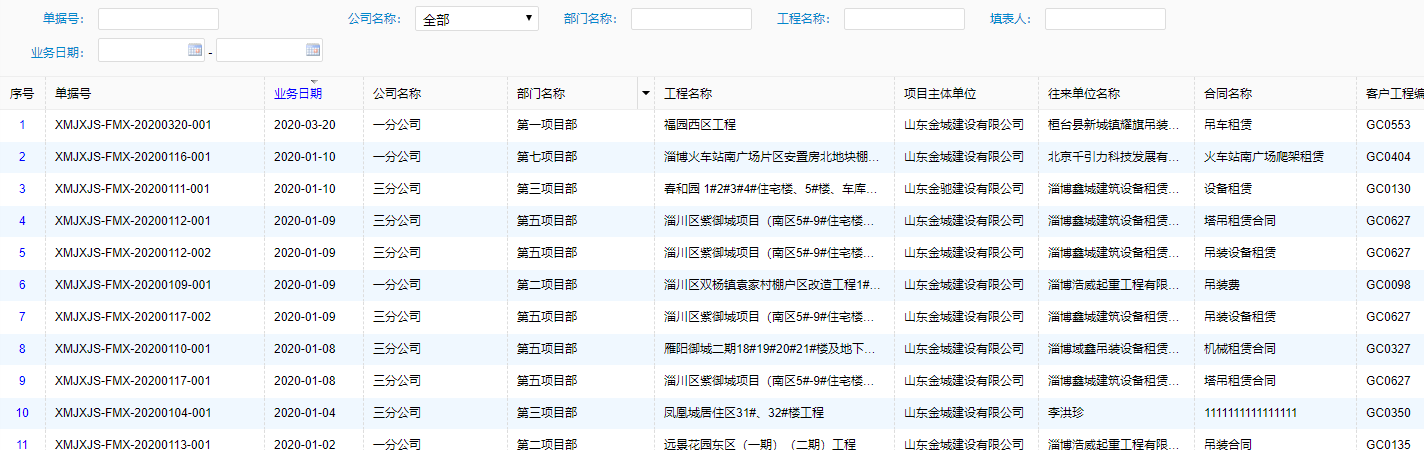Click 凤凰城居住区31#、32#楼工程 cell
This screenshot has width=1424, height=450.
click(x=744, y=413)
